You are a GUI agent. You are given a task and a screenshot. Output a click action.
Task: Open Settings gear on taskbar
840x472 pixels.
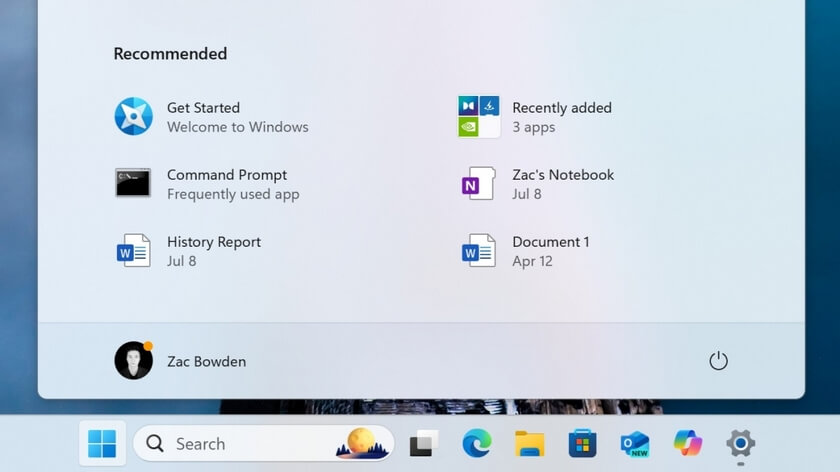pos(740,443)
